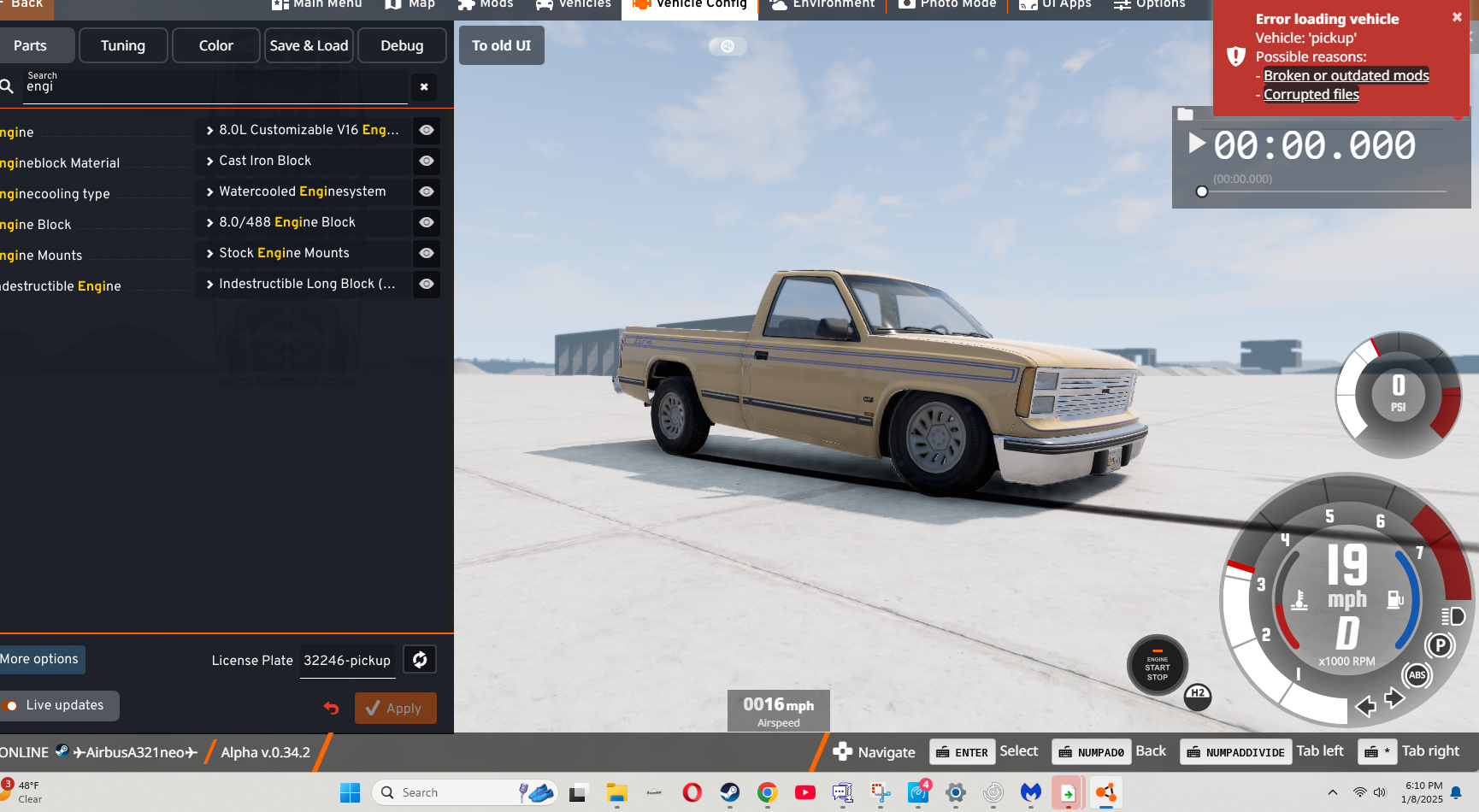Click the search magnifier icon

pyautogui.click(x=7, y=86)
